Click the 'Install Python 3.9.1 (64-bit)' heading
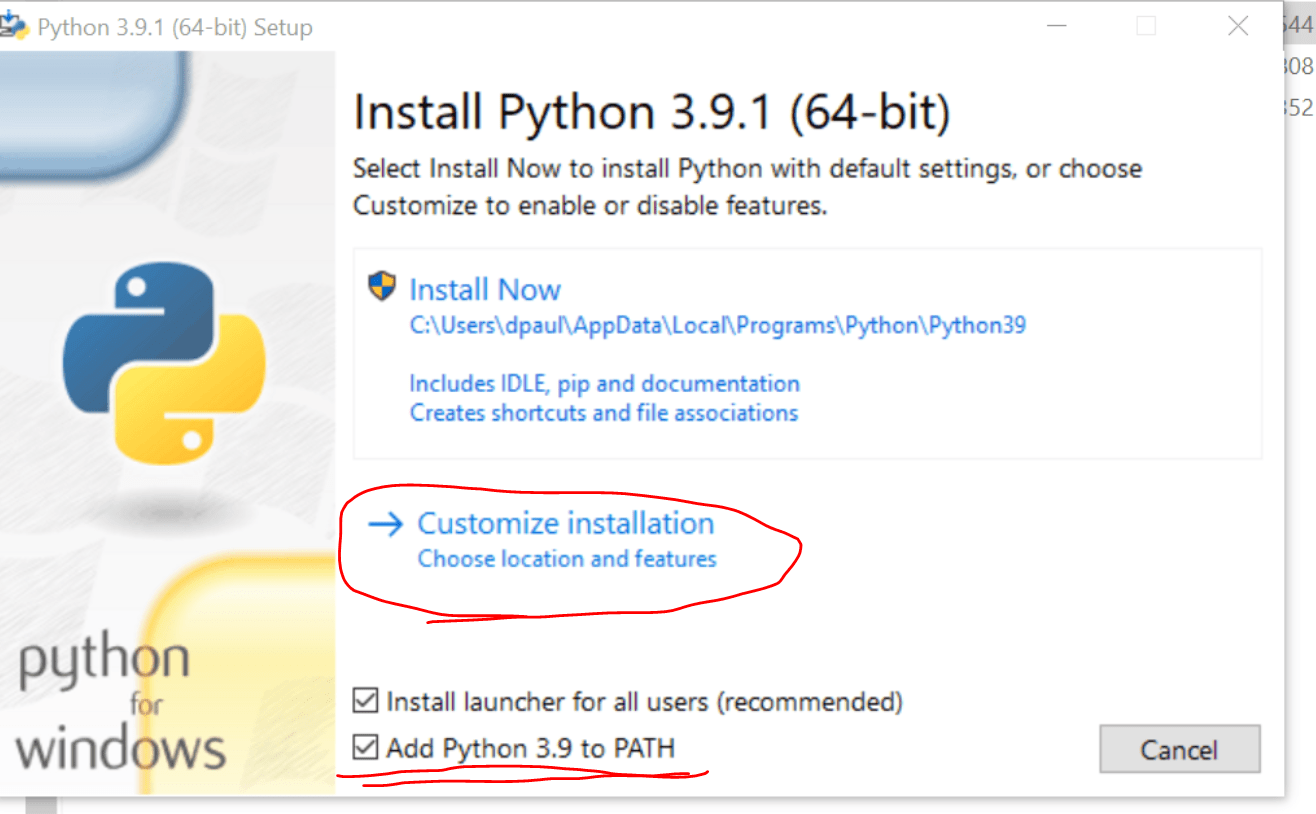The height and width of the screenshot is (814, 1316). click(x=651, y=112)
